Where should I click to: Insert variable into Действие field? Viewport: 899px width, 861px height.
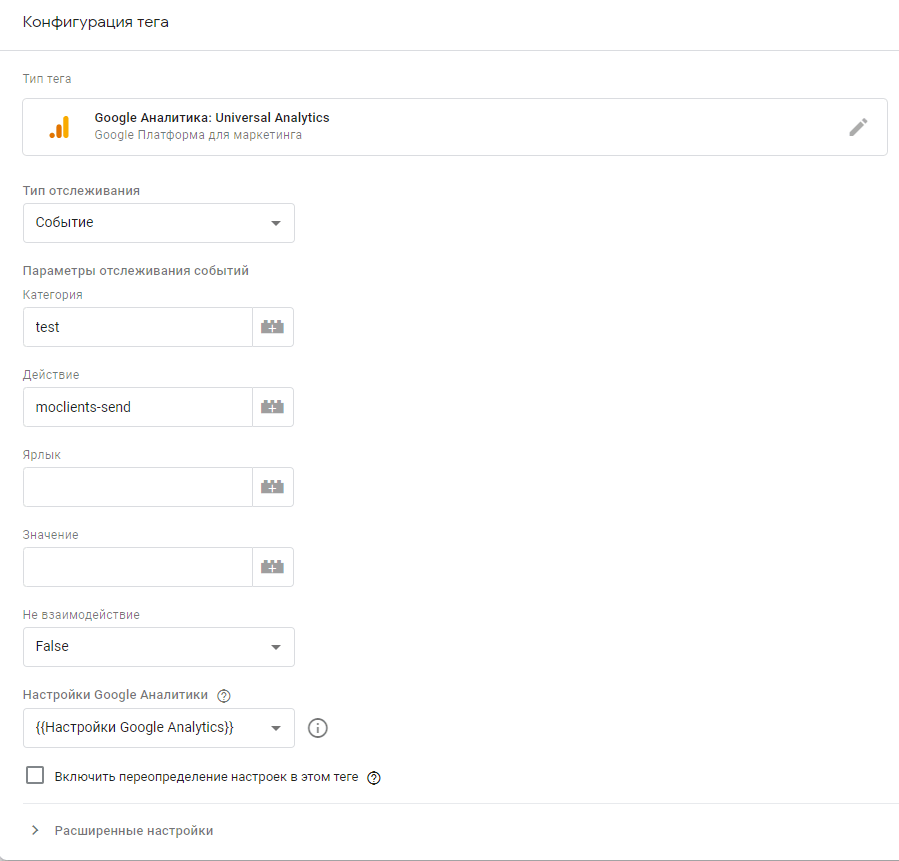click(272, 407)
